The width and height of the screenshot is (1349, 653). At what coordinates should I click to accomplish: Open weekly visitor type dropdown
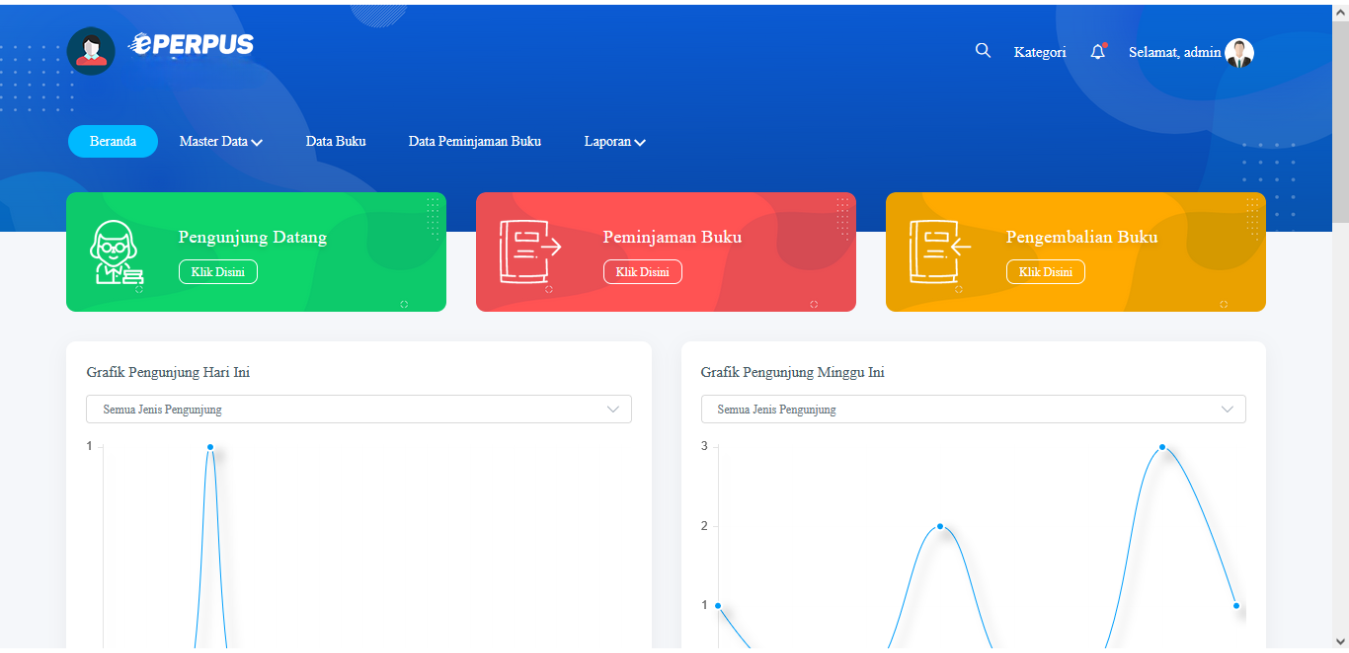[973, 409]
